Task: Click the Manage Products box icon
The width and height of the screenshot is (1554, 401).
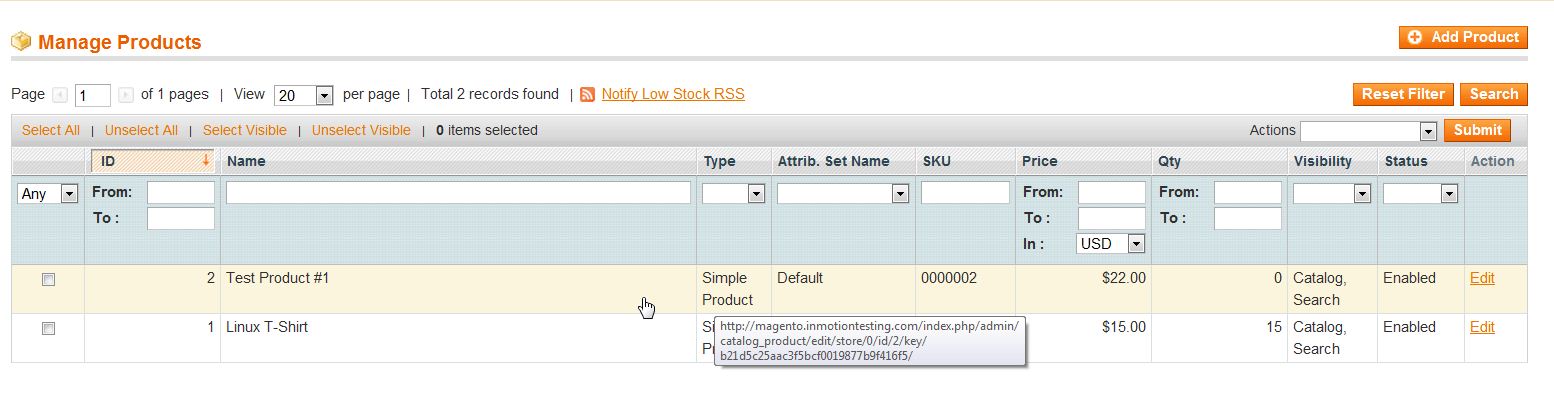Action: (x=21, y=42)
